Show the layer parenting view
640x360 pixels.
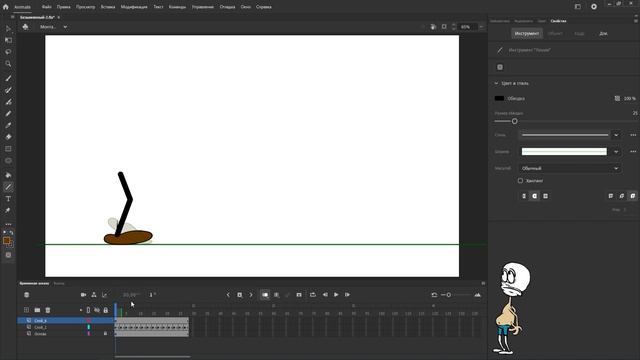[94, 295]
